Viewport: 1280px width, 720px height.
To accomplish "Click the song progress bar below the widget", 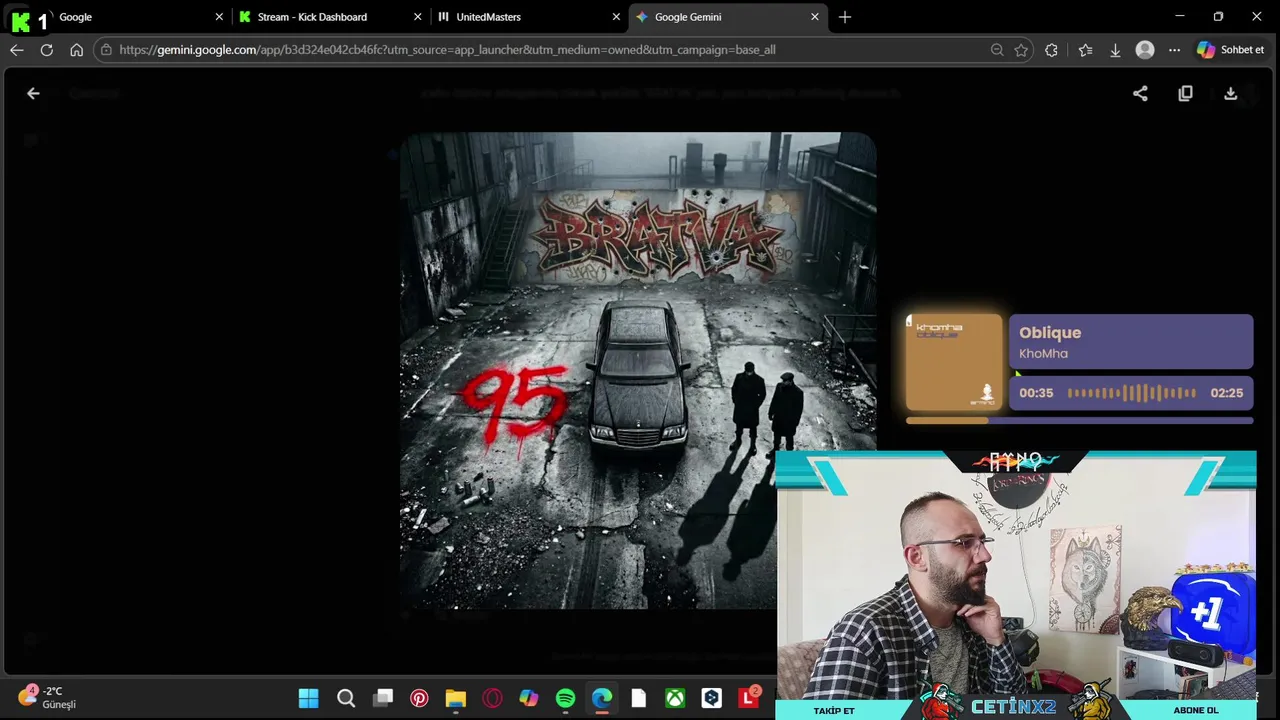I will (x=1079, y=421).
